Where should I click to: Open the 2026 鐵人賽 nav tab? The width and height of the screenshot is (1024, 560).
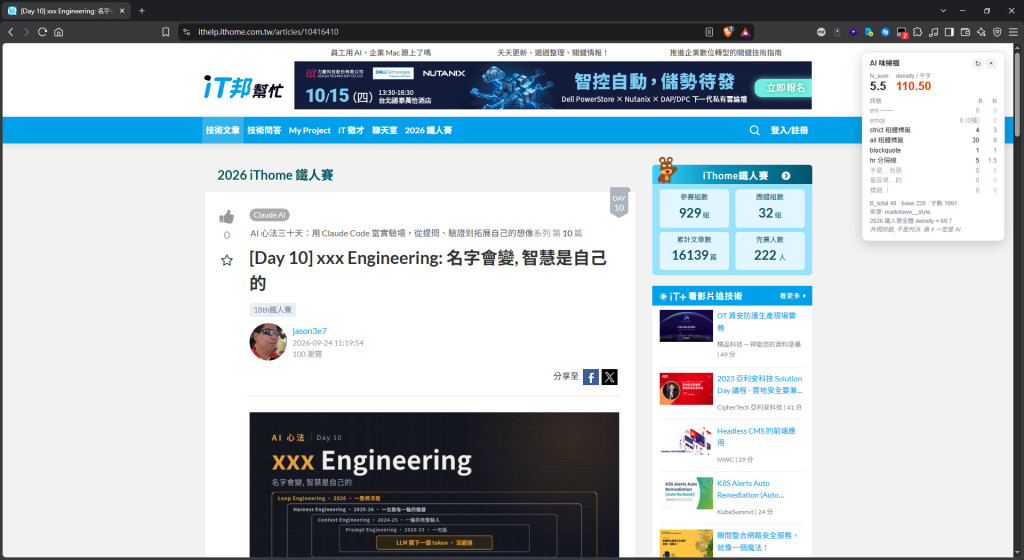click(x=428, y=131)
